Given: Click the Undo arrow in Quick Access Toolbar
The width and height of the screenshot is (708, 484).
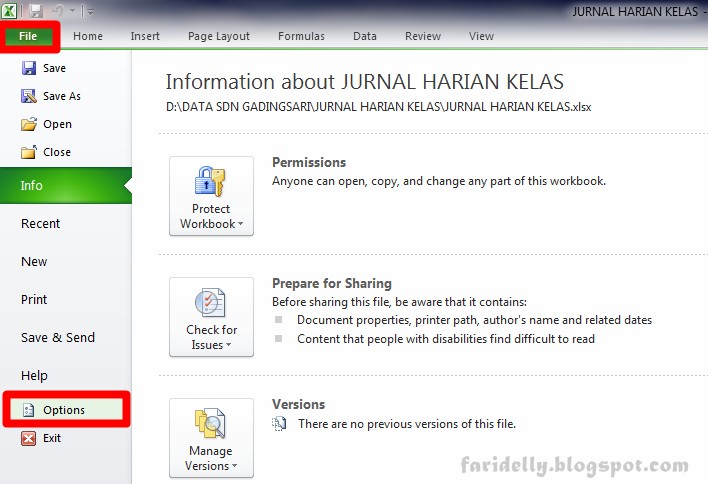Looking at the screenshot, I should [58, 11].
